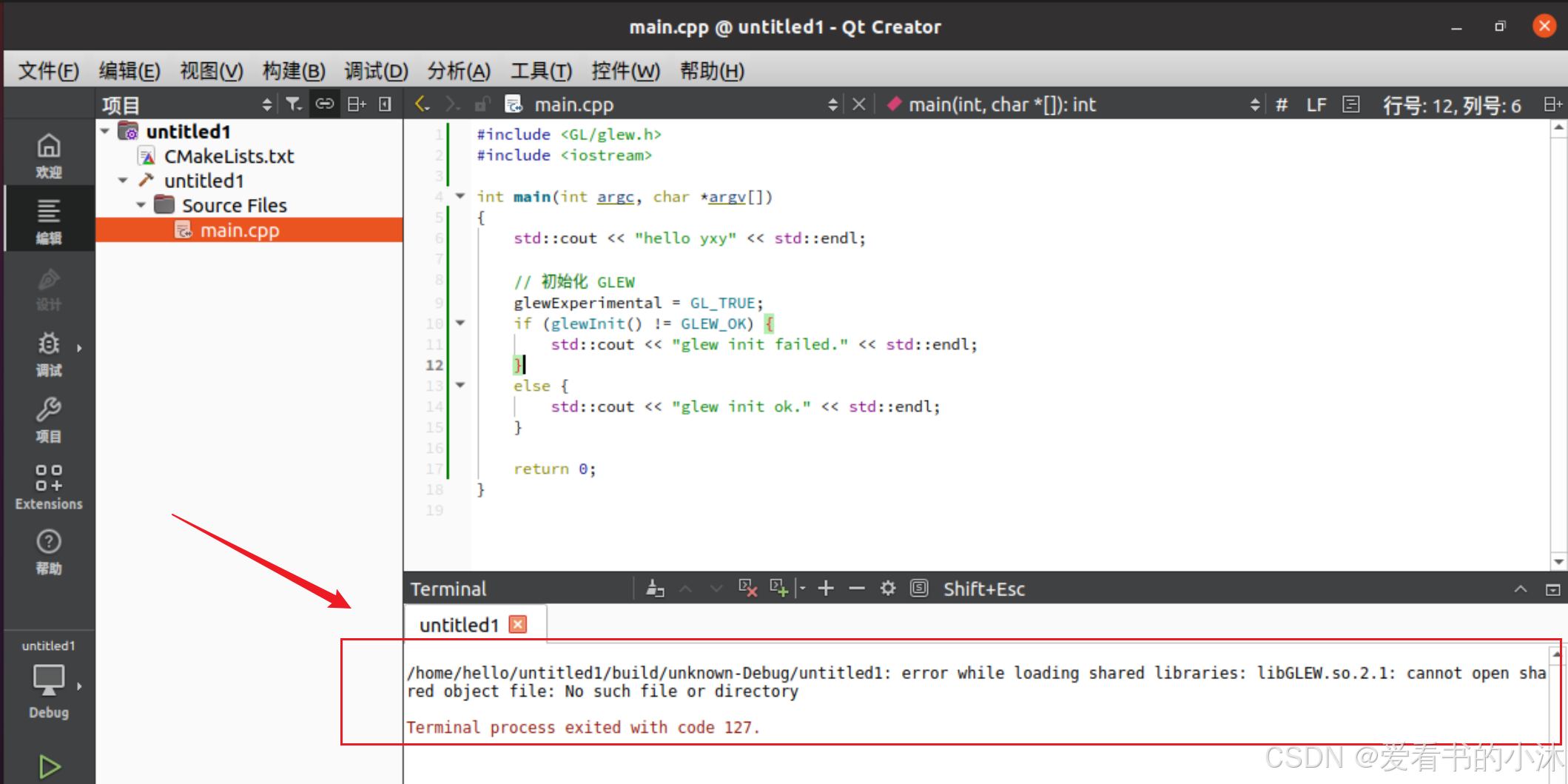Open the 视图(V) menu
This screenshot has width=1568, height=784.
[212, 71]
